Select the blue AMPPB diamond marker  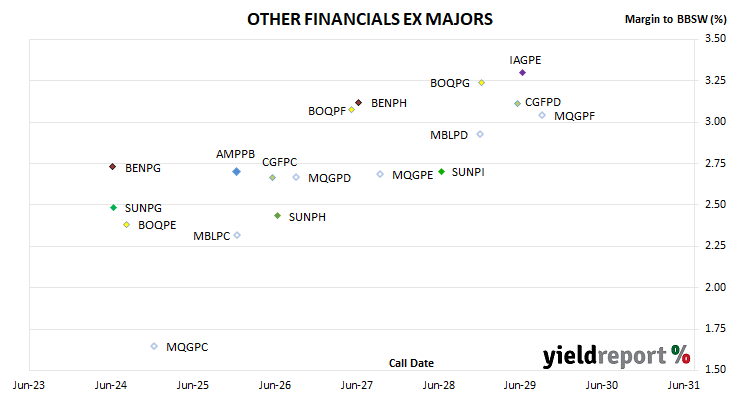tap(237, 172)
